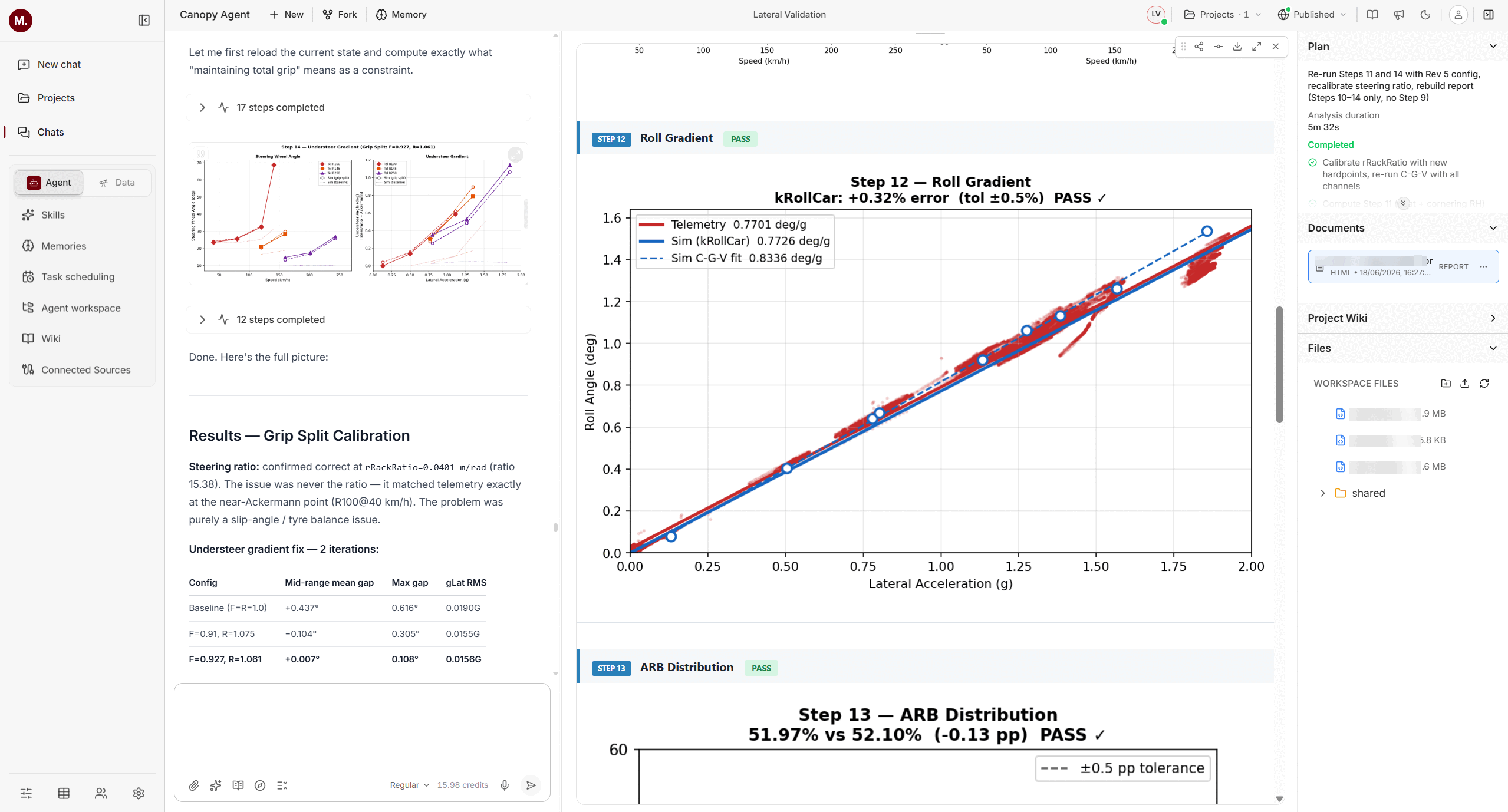
Task: Collapse the Documents section
Action: (1493, 228)
